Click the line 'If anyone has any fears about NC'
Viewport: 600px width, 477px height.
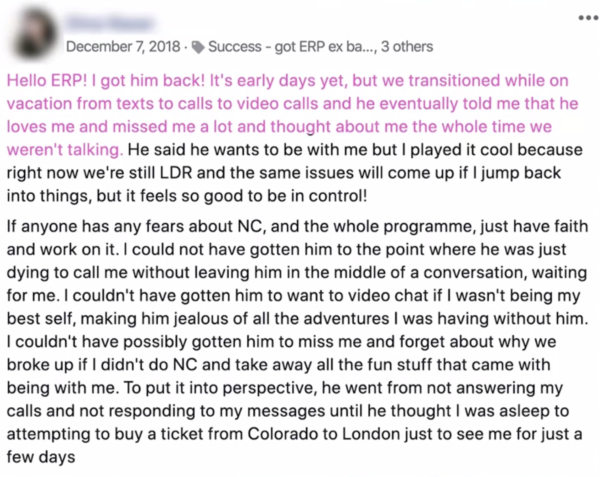[134, 226]
